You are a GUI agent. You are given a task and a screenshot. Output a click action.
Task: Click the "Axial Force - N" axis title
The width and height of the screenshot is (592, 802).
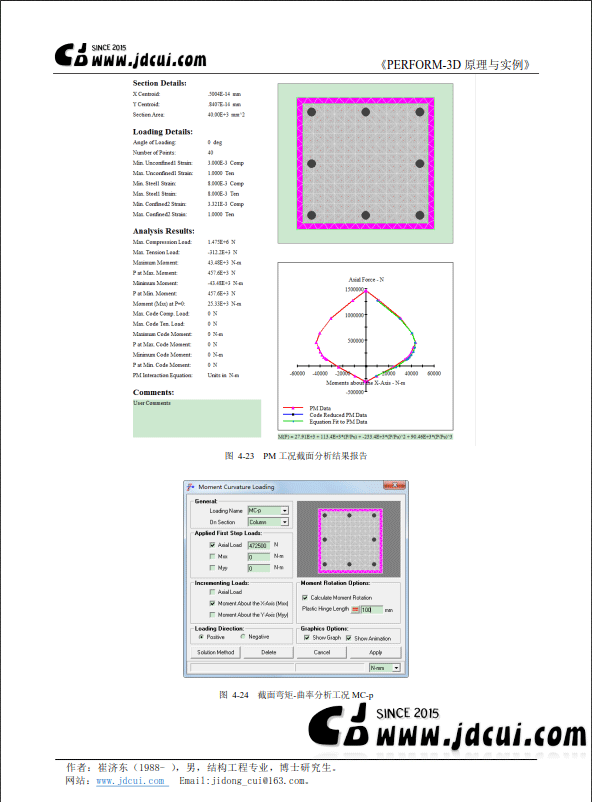point(366,280)
